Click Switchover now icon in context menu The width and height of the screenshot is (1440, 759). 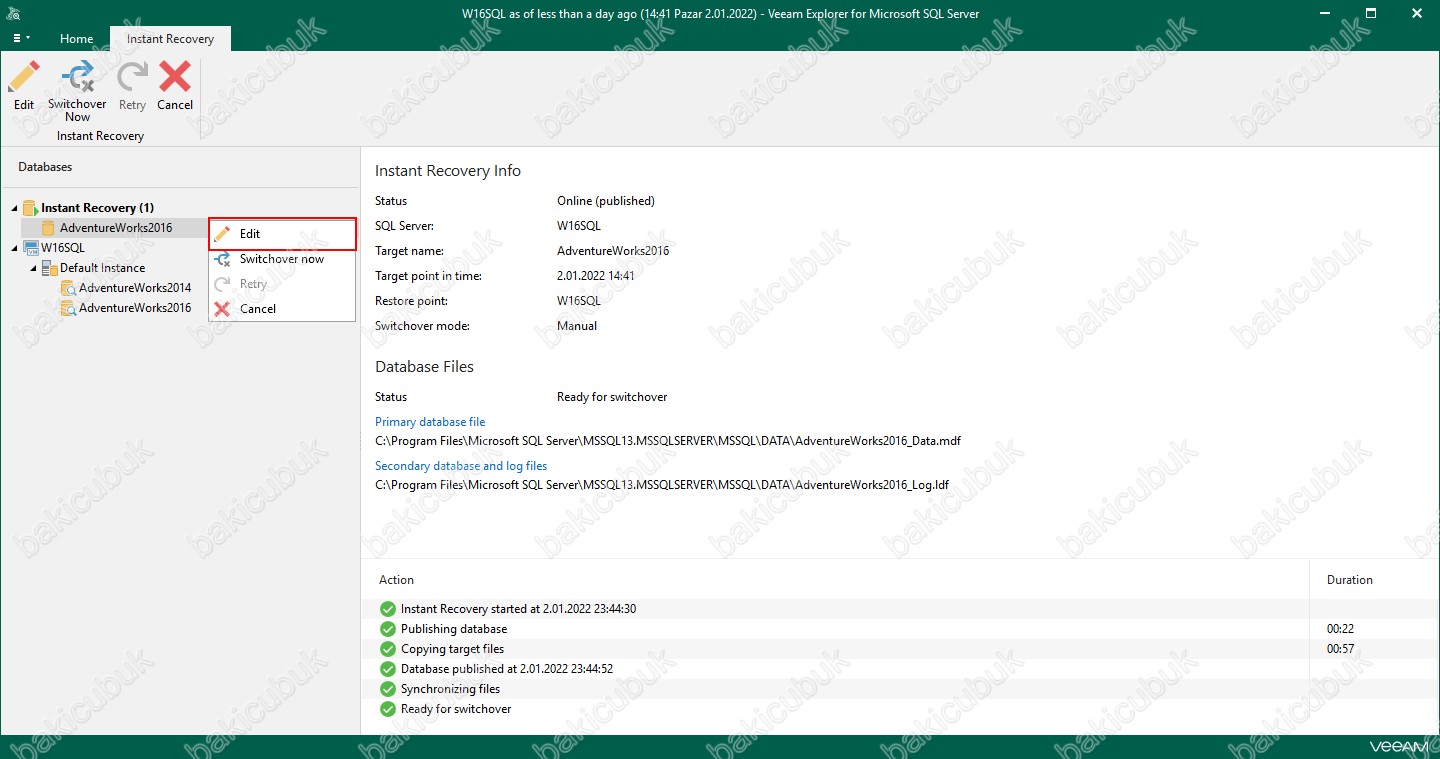coord(223,259)
